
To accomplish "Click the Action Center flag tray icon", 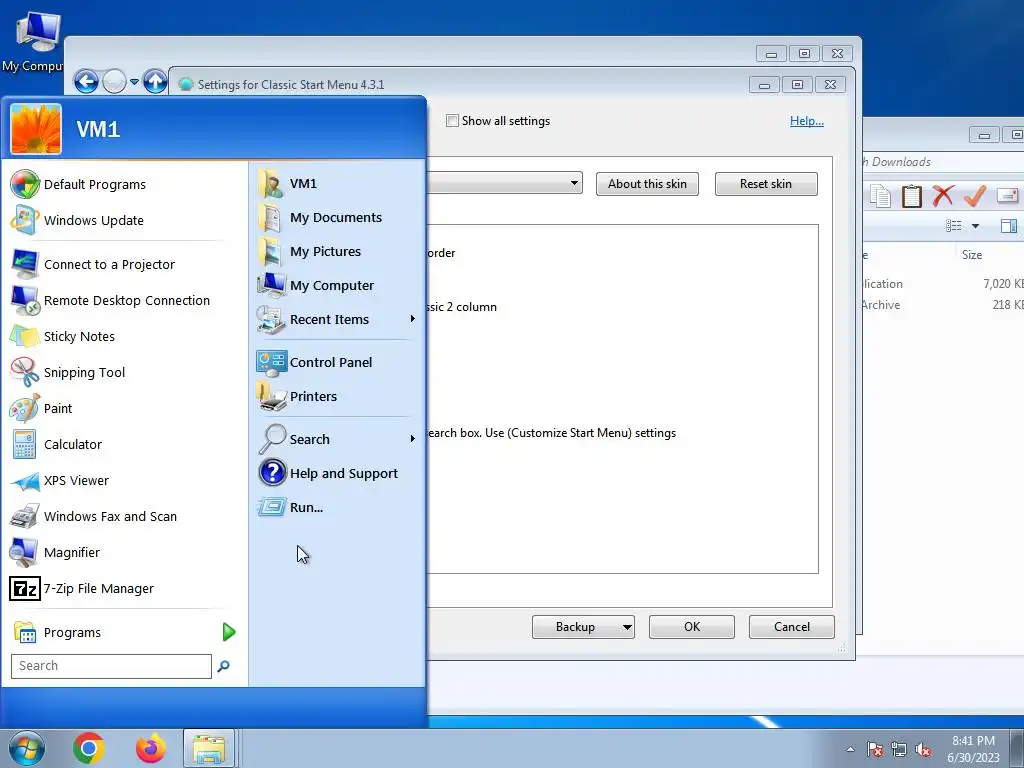I will coord(874,749).
